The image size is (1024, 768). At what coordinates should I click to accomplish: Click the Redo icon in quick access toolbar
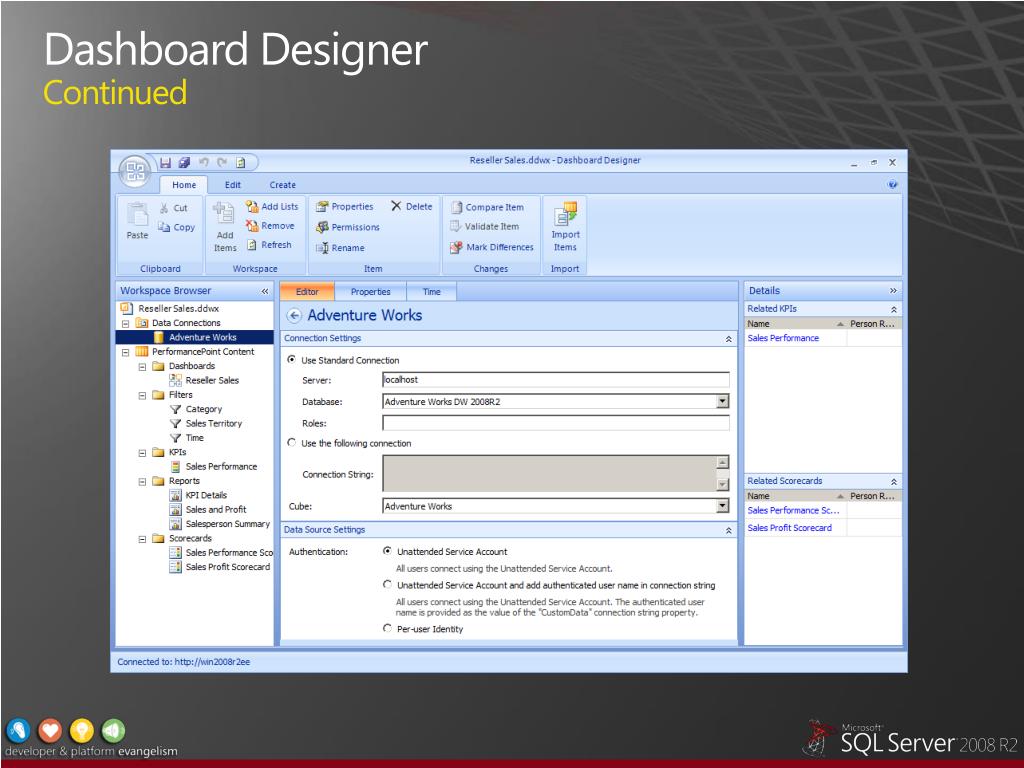tap(222, 162)
